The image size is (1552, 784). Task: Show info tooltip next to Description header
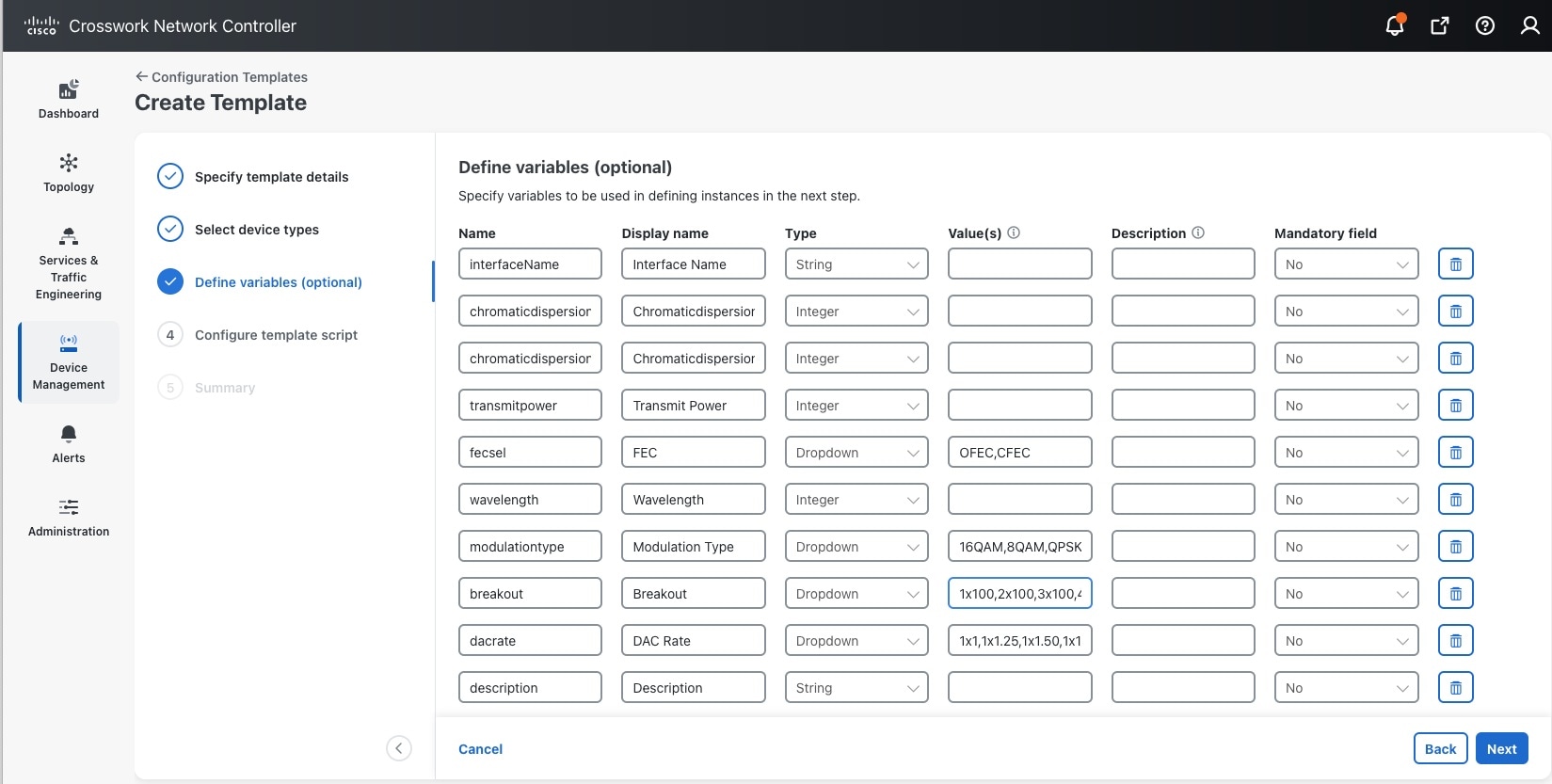point(1198,232)
